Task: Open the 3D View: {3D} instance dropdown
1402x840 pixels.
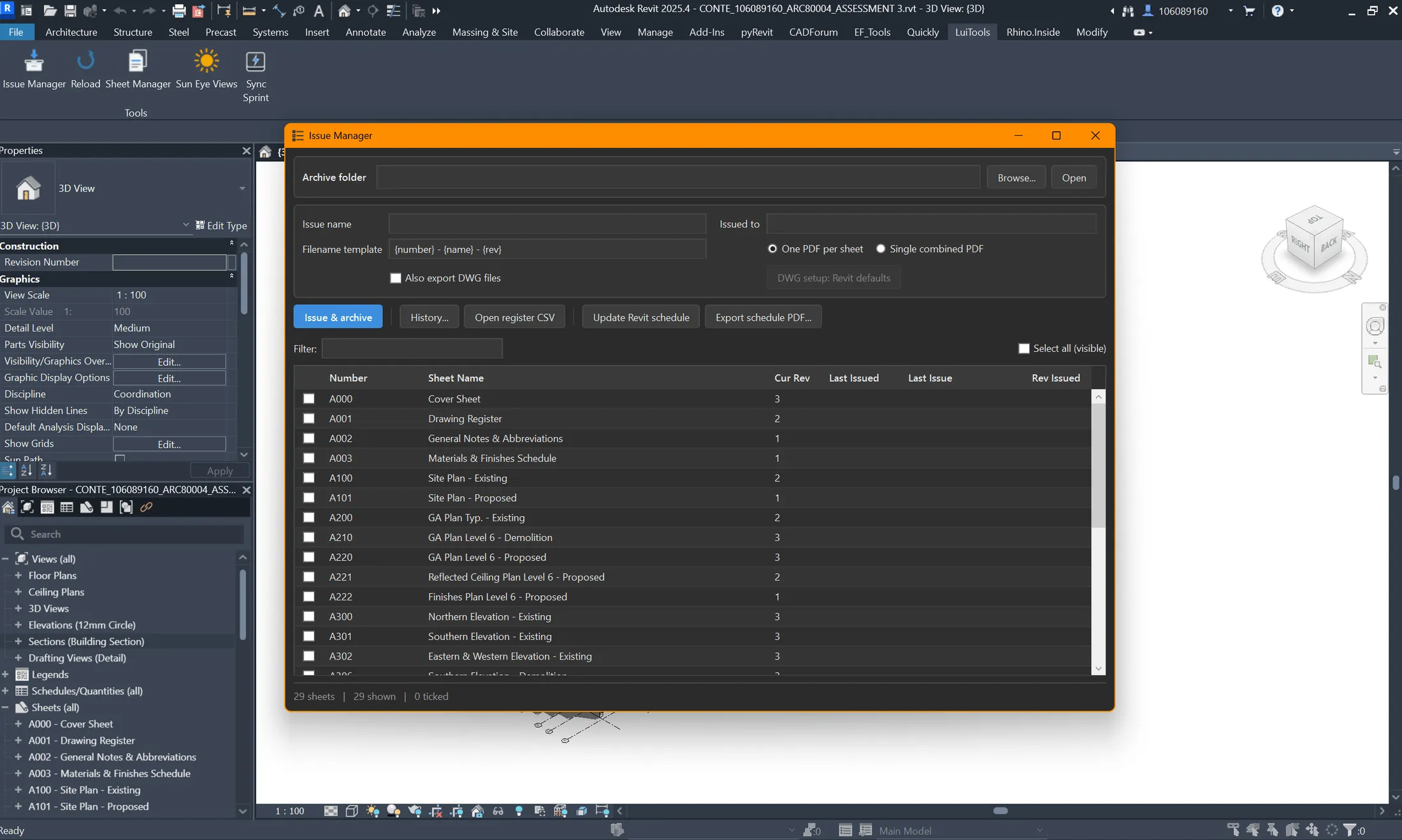Action: (x=185, y=225)
